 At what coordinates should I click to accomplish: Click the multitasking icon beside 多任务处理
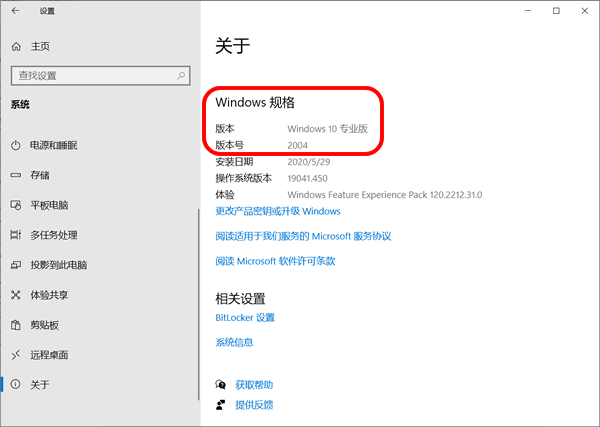[16, 235]
